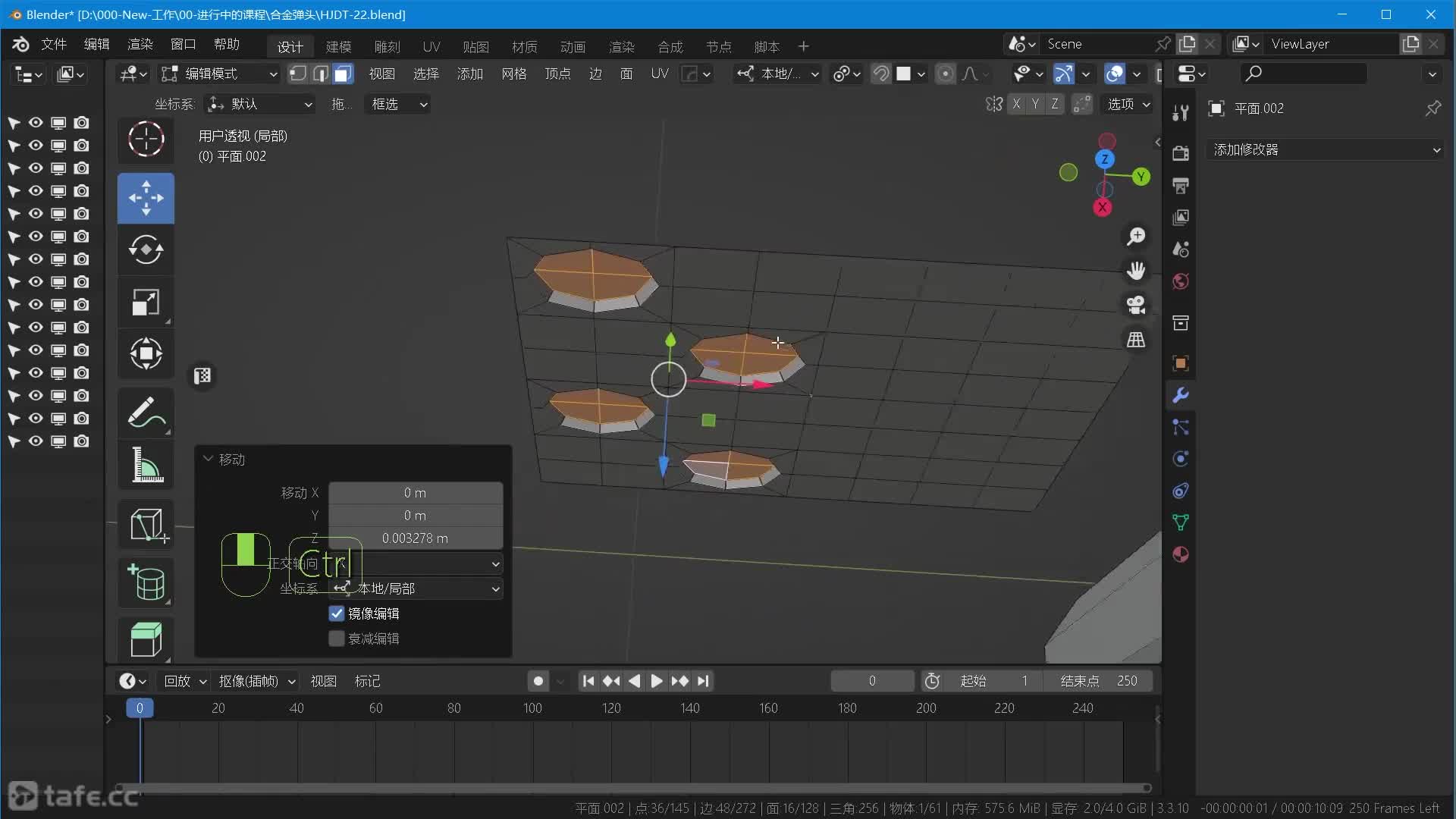Open the Modifier properties wrench tab

pos(1181,395)
